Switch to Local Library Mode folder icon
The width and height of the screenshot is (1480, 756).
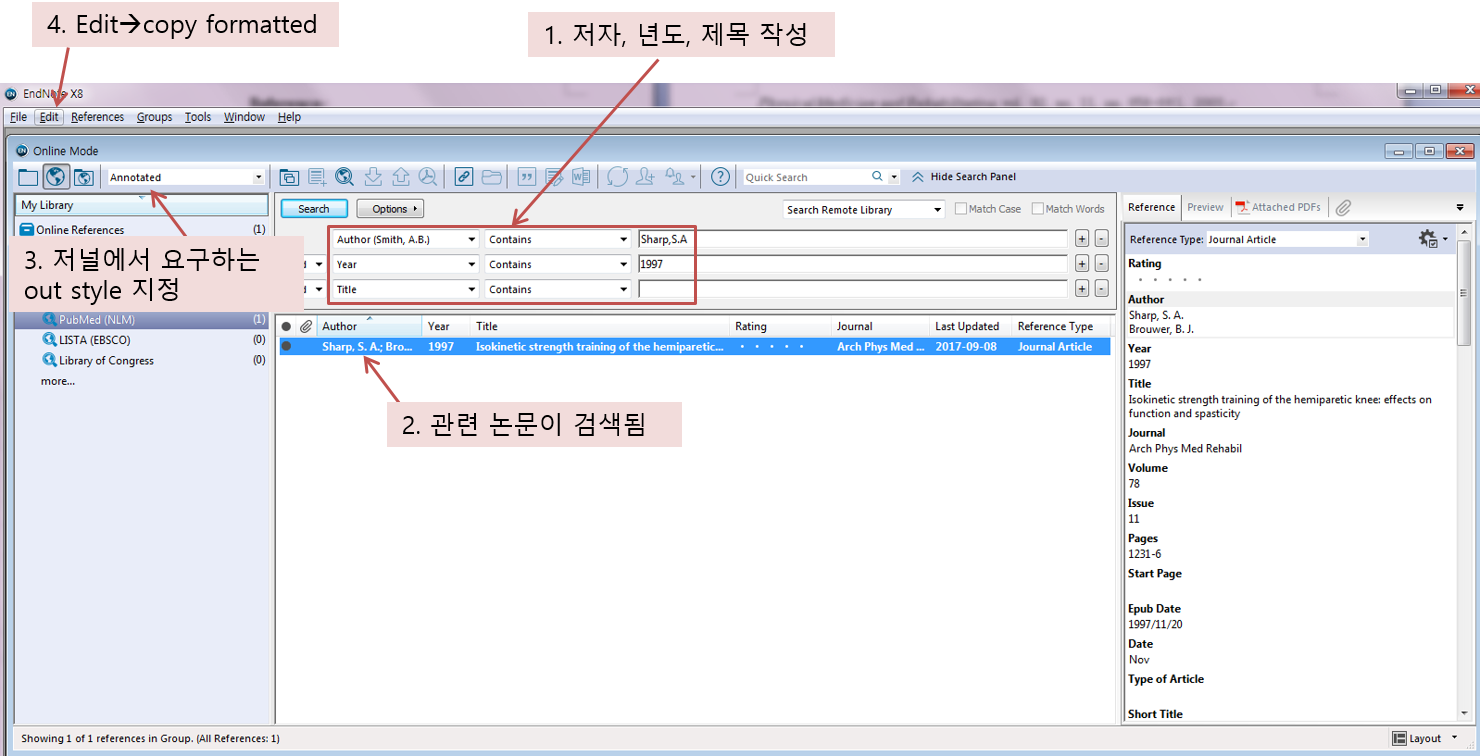tap(28, 177)
